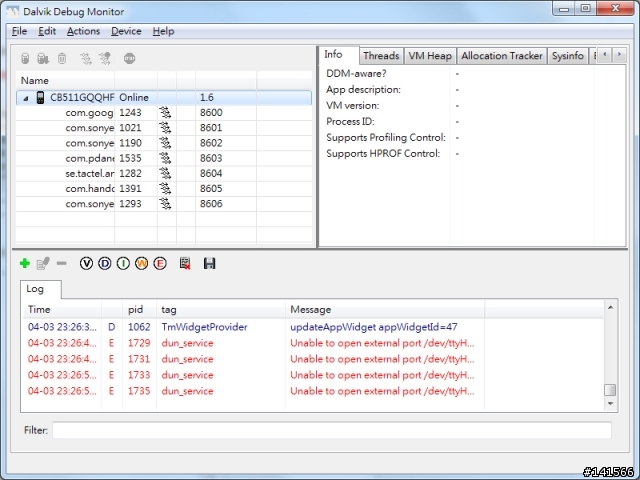This screenshot has width=640, height=480.
Task: Open the Actions menu
Action: (83, 31)
